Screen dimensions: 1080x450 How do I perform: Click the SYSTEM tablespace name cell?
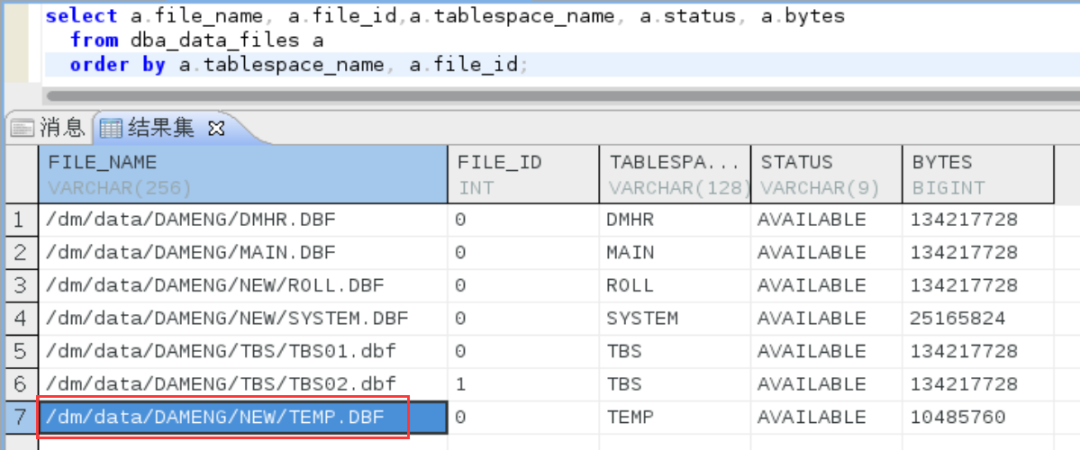point(642,318)
